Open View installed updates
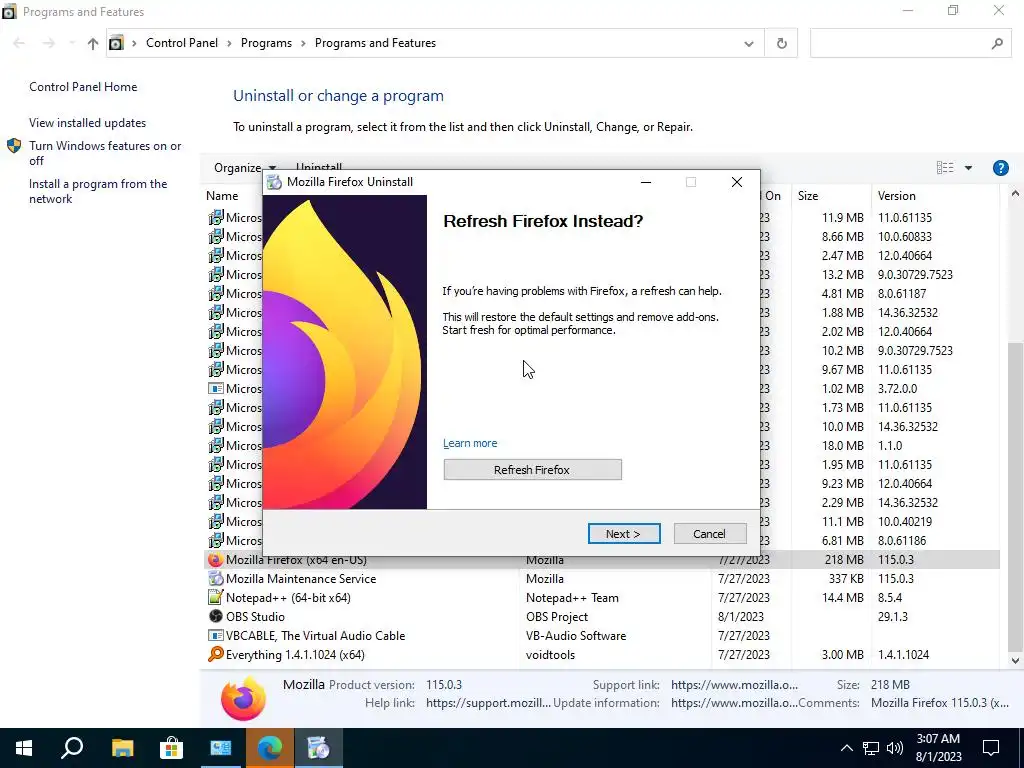1024x768 pixels. pos(88,123)
